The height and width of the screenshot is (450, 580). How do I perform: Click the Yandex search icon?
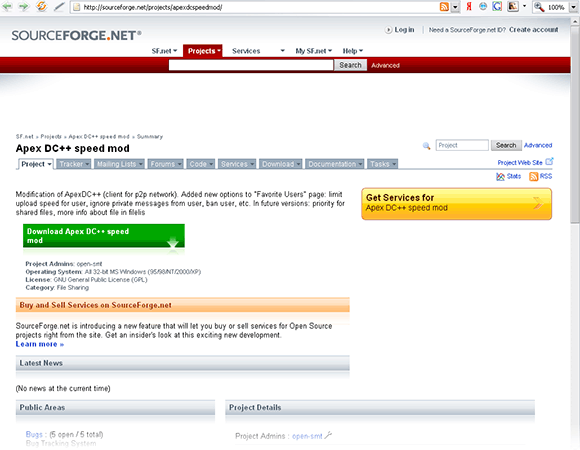click(469, 7)
